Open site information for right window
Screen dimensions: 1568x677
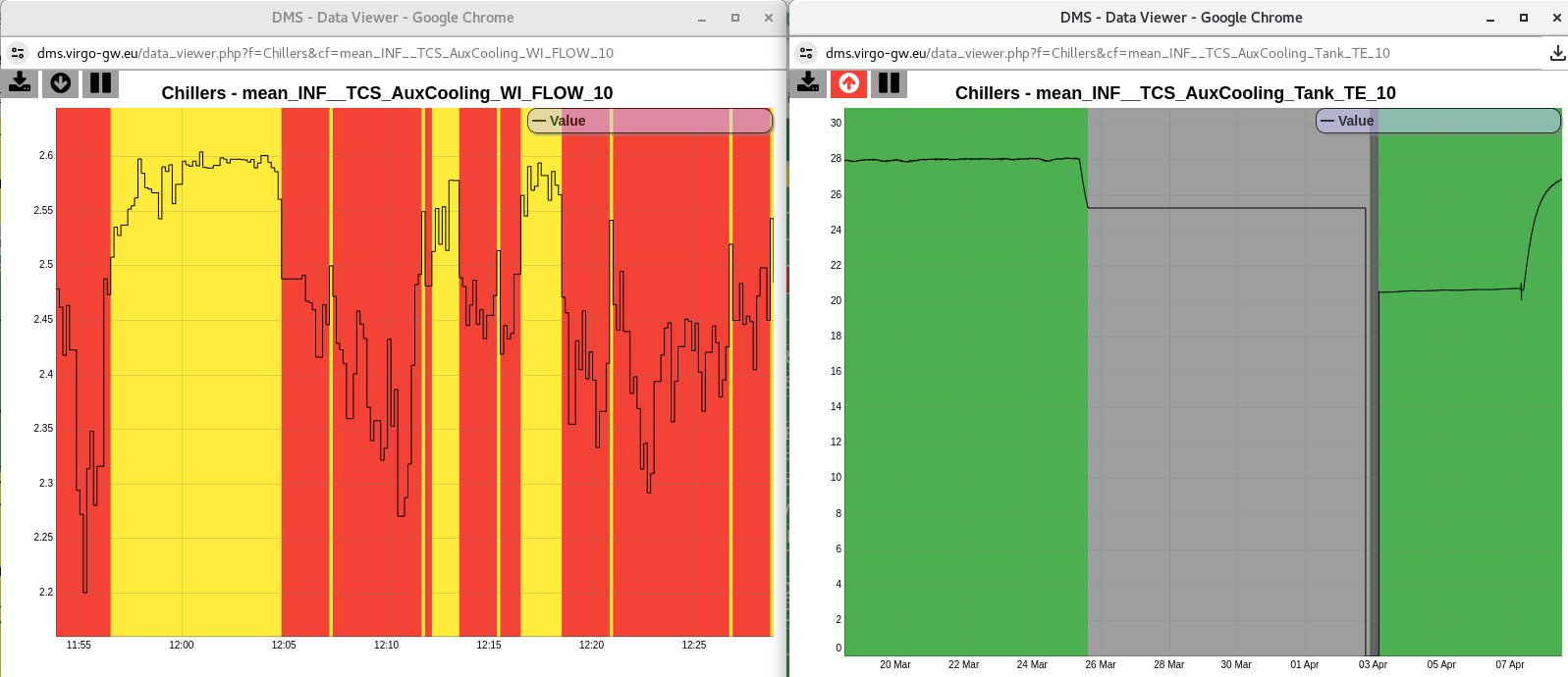pos(806,53)
